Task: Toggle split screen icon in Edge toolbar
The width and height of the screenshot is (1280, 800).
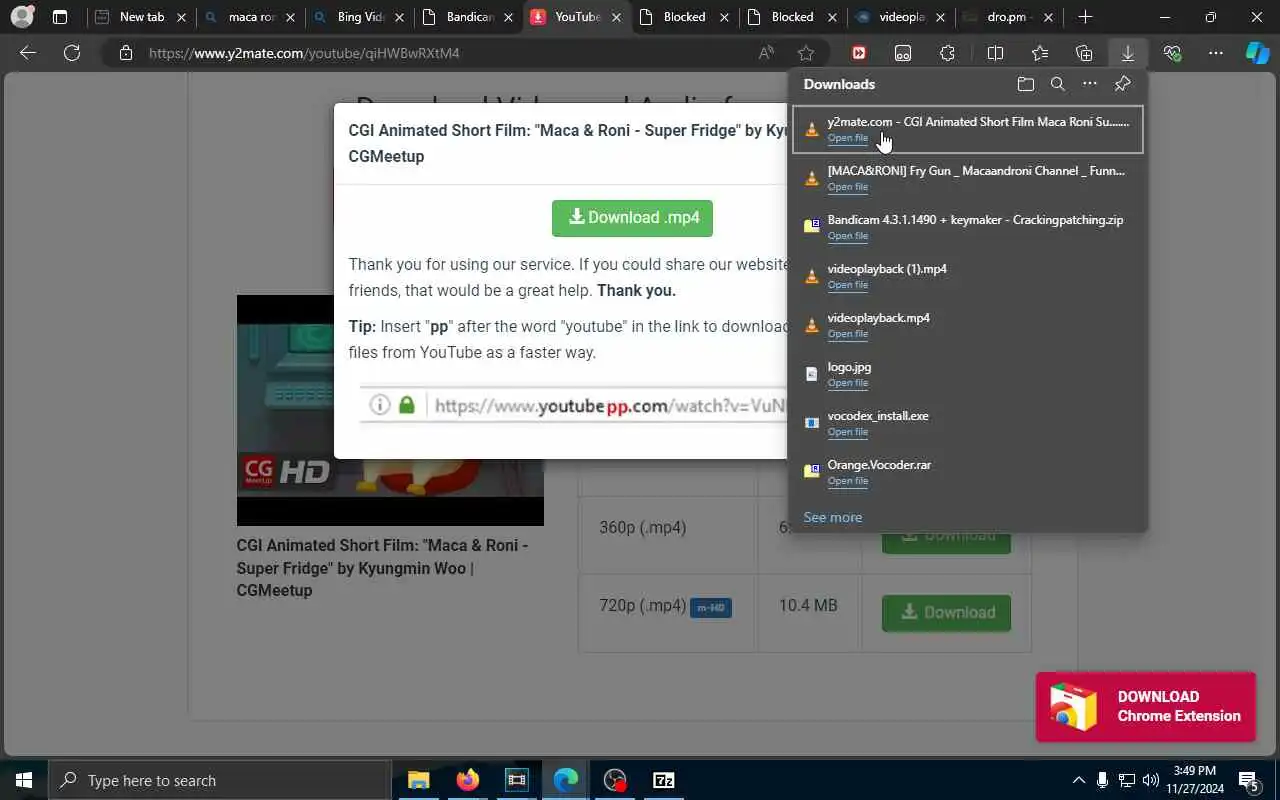Action: click(995, 53)
